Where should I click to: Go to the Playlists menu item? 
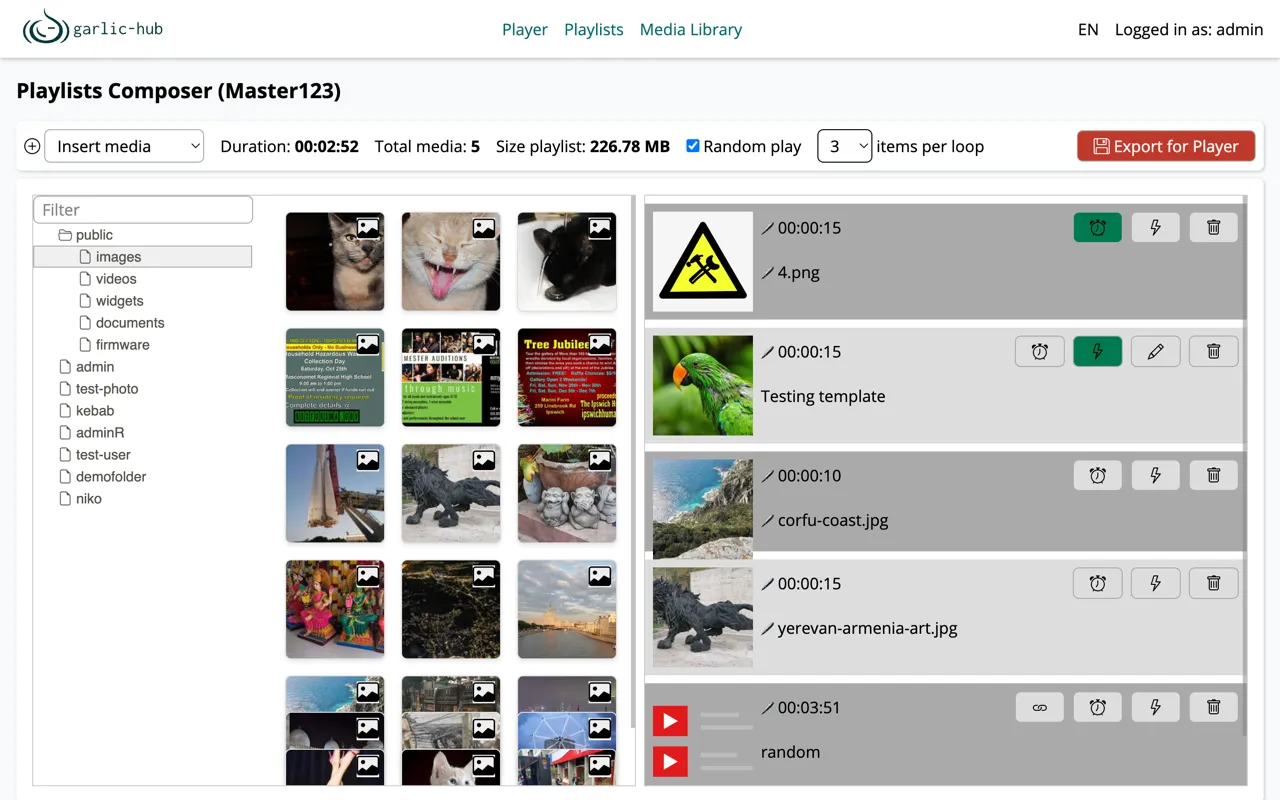(594, 30)
